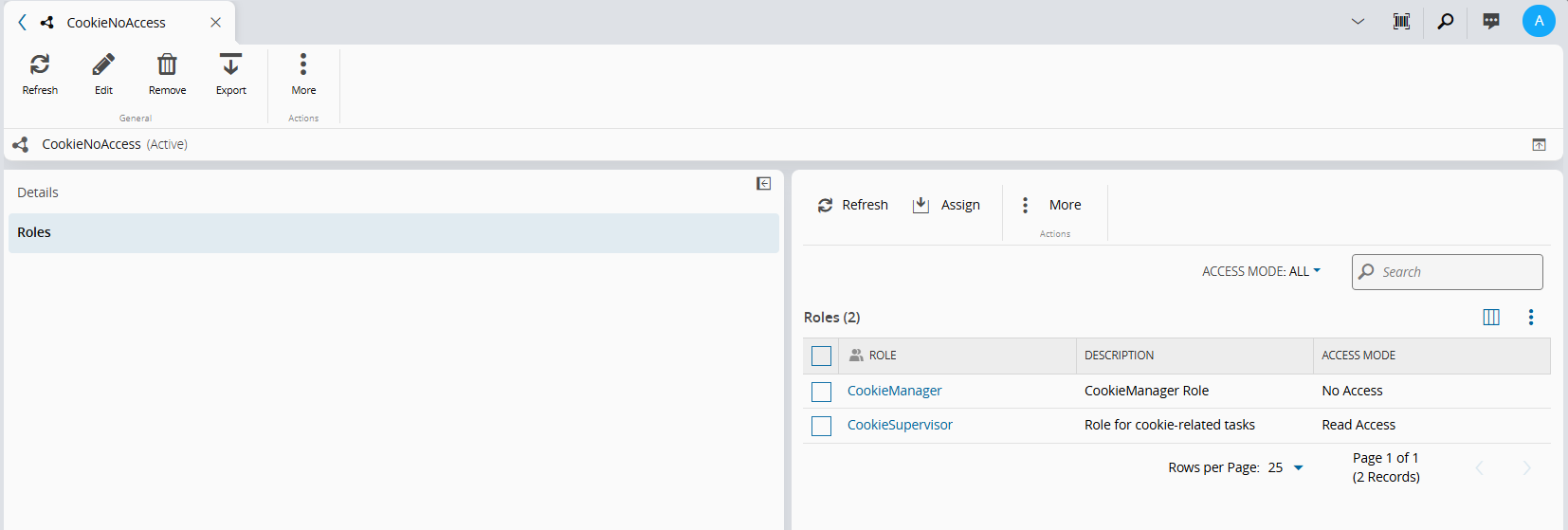Open the CookieManager role link

(x=894, y=391)
